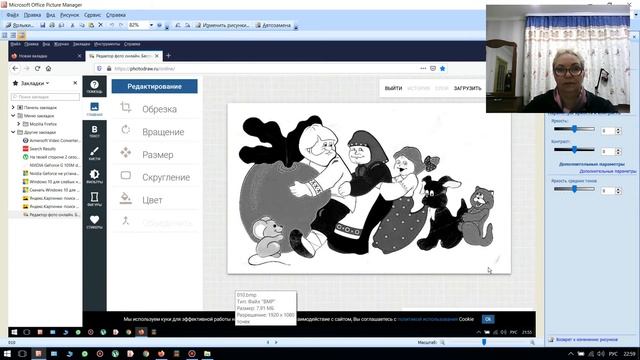Click the Undo arrow icon
Screen dimensions: 640x360
[x=111, y=25]
